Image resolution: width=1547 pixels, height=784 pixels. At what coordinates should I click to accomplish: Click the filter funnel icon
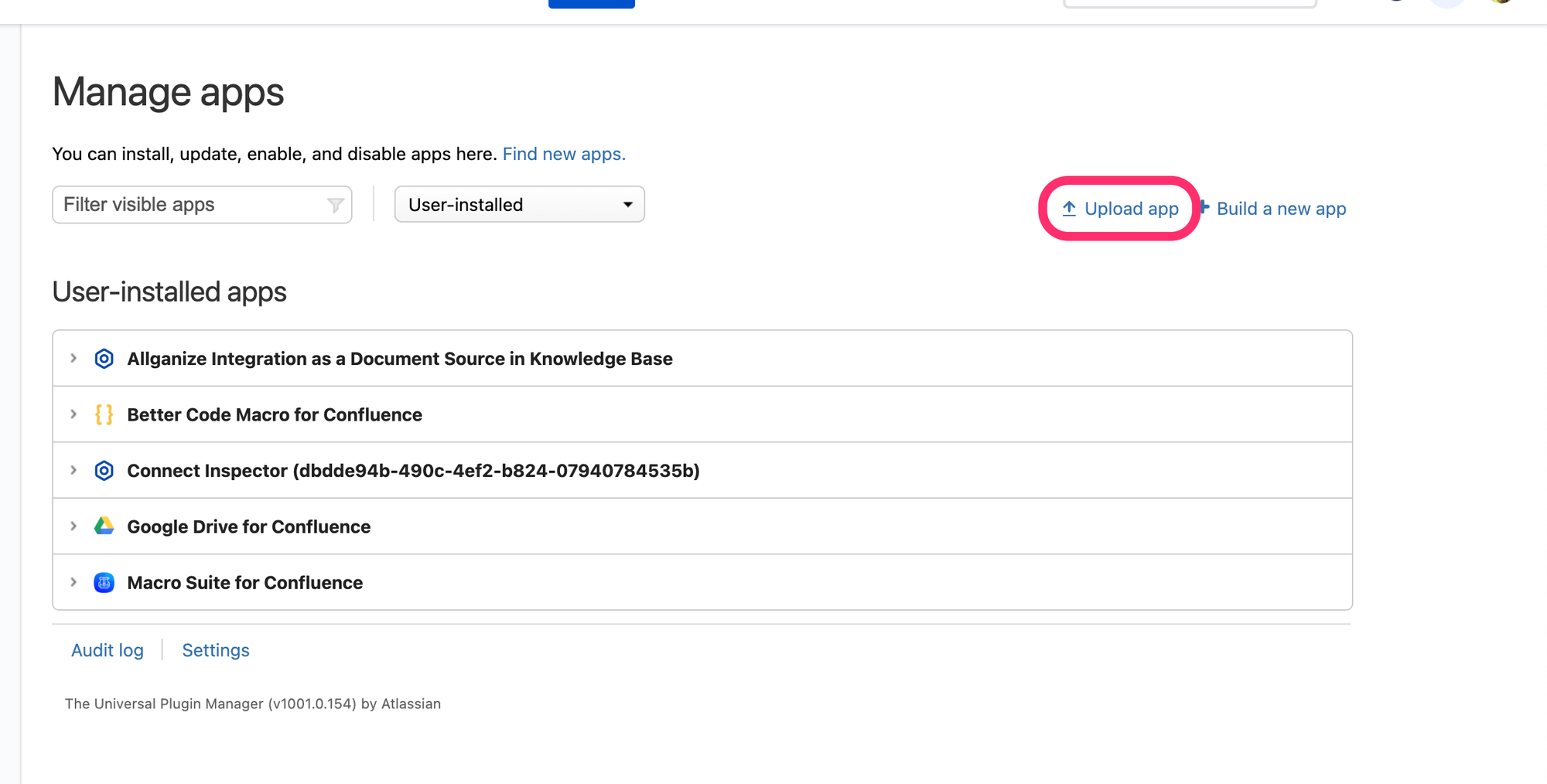coord(335,205)
